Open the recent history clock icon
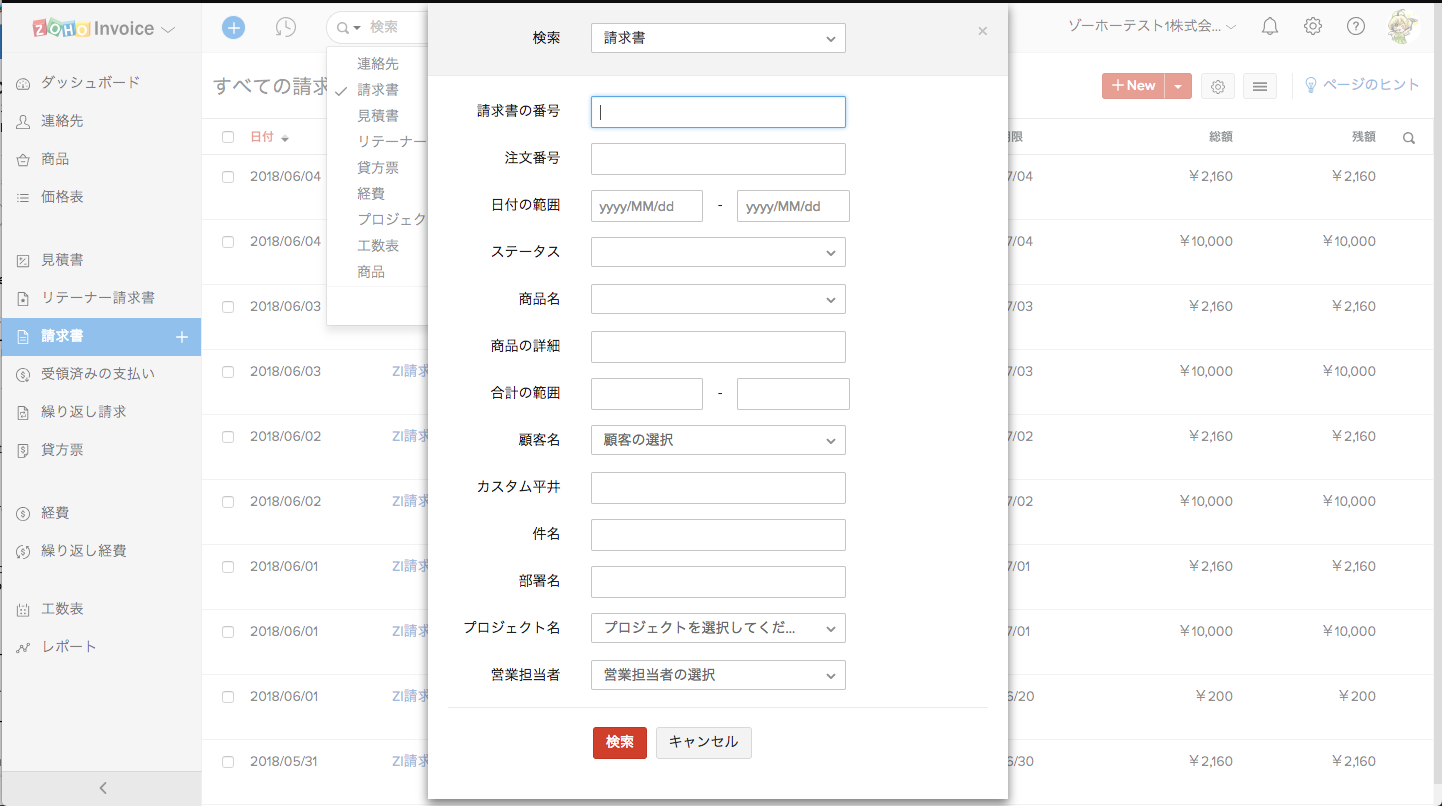This screenshot has height=806, width=1442. [286, 28]
